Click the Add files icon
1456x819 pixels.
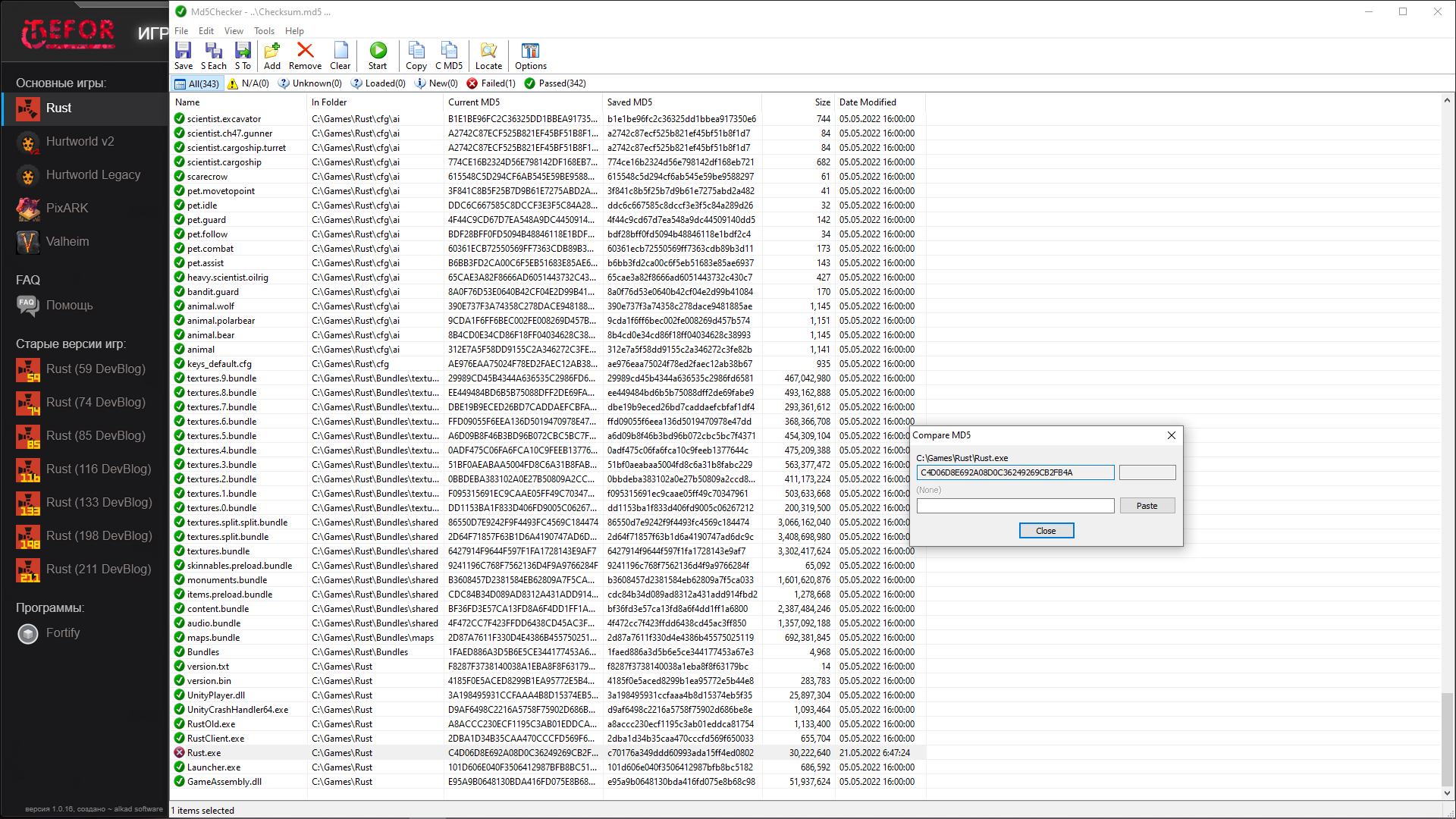(x=272, y=55)
